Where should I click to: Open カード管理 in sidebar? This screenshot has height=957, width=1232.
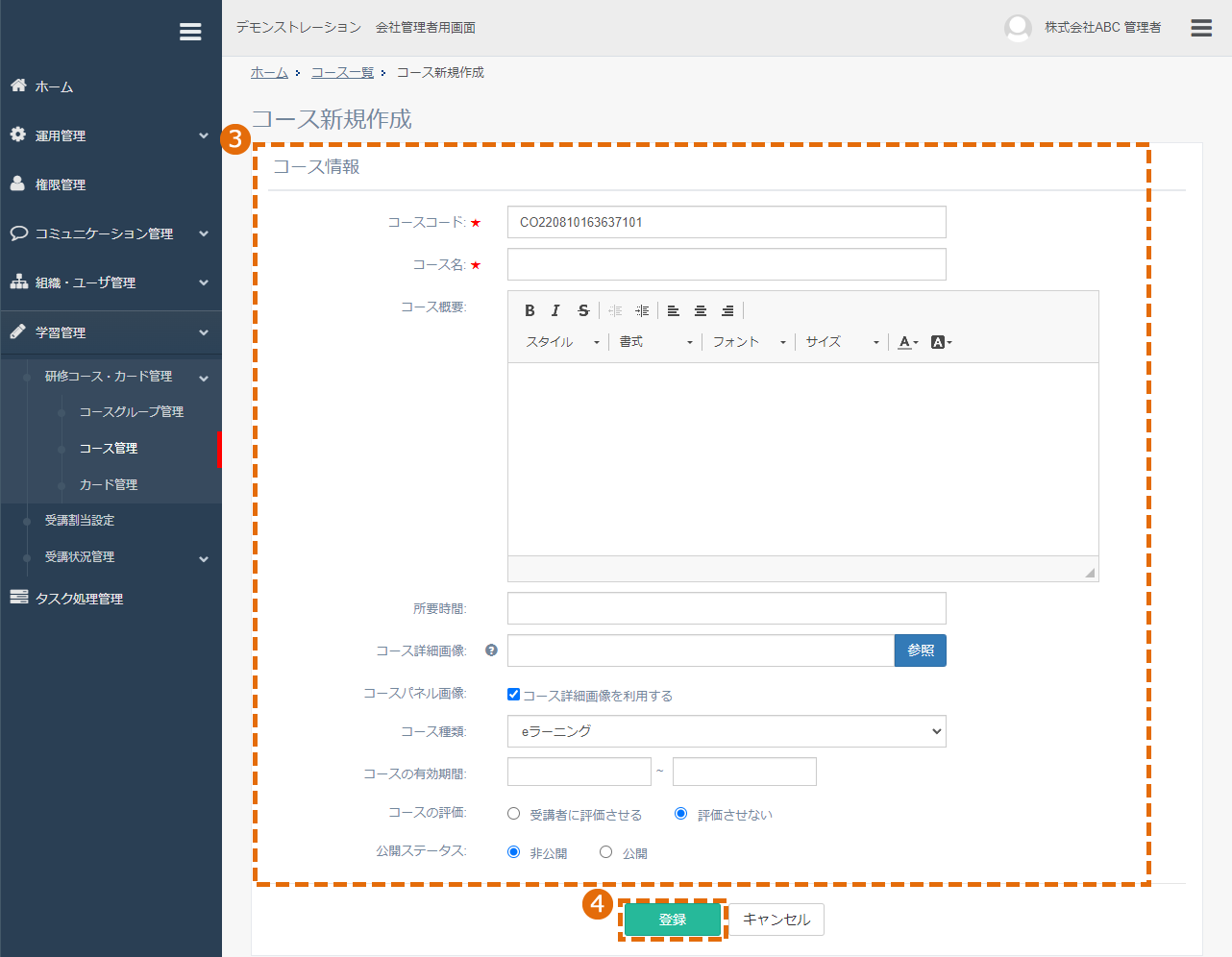click(109, 484)
